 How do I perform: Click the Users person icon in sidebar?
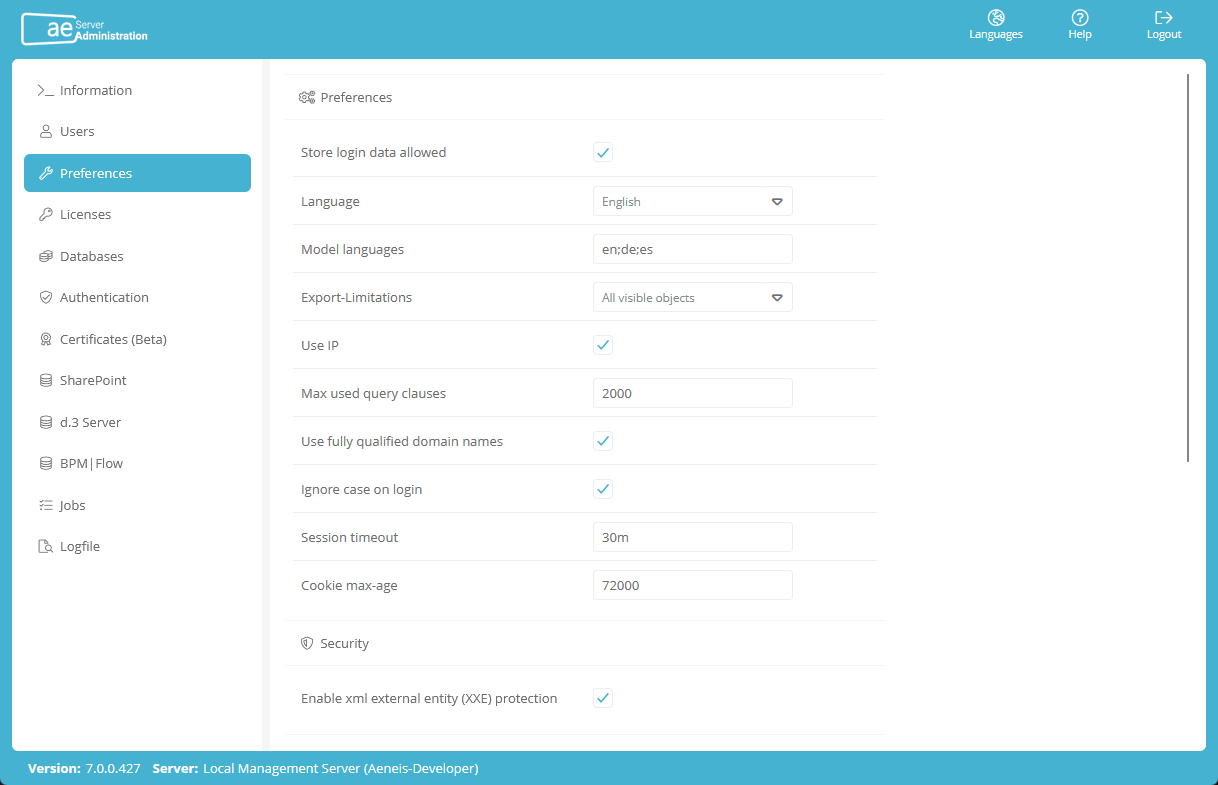pyautogui.click(x=45, y=132)
